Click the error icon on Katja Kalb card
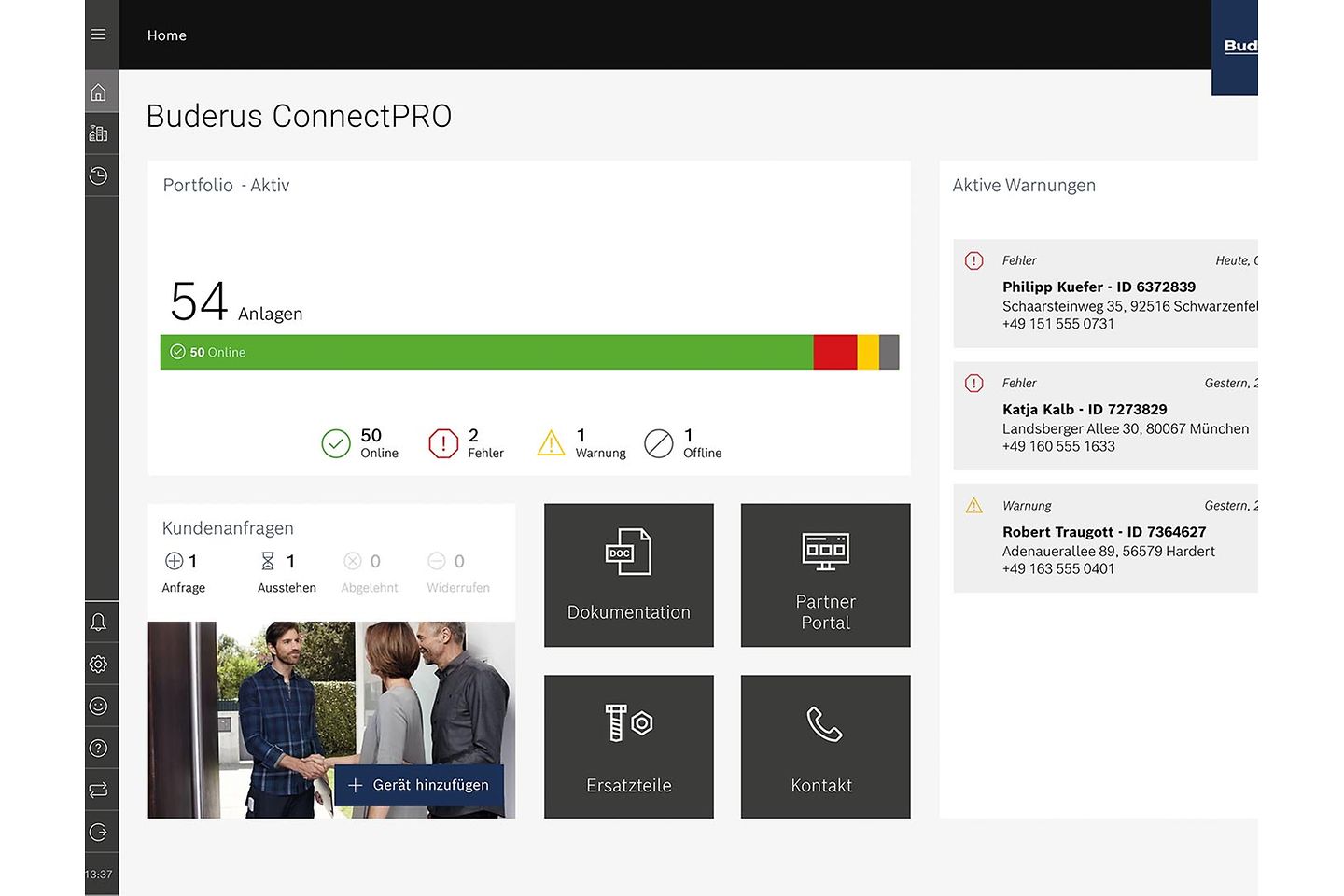 (x=973, y=384)
